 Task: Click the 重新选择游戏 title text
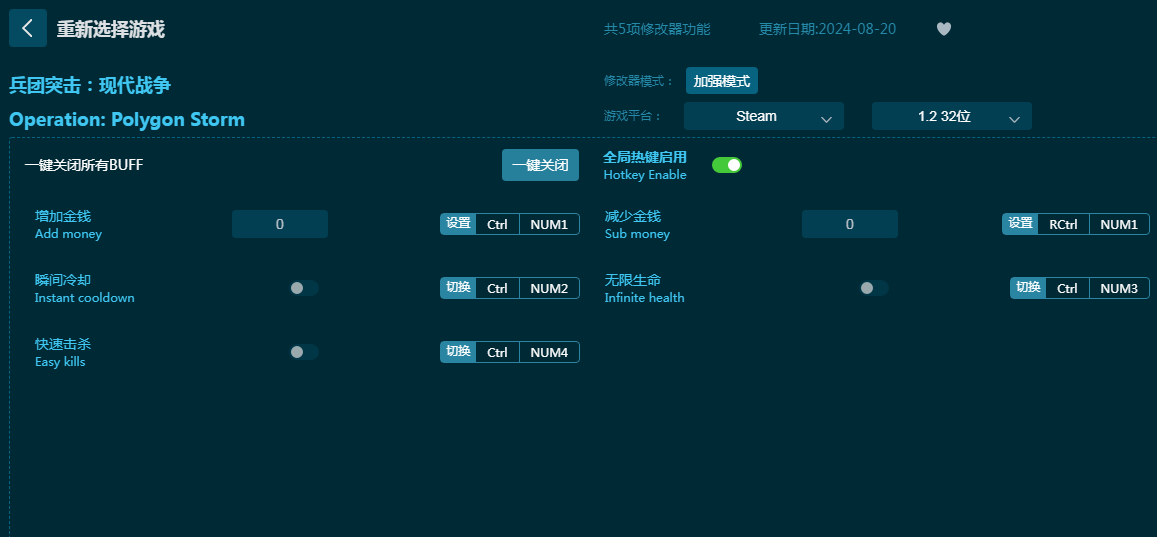coord(110,29)
